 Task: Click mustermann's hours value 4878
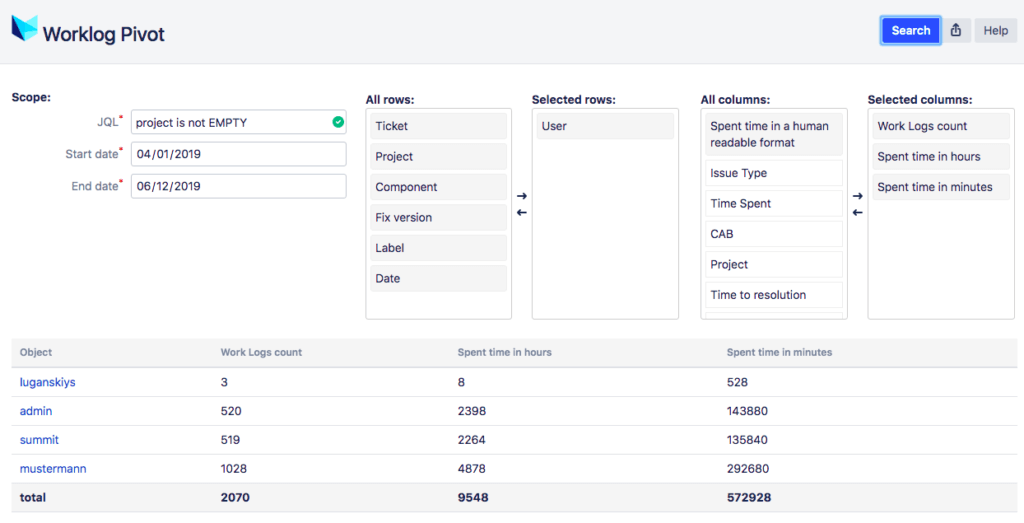(472, 468)
